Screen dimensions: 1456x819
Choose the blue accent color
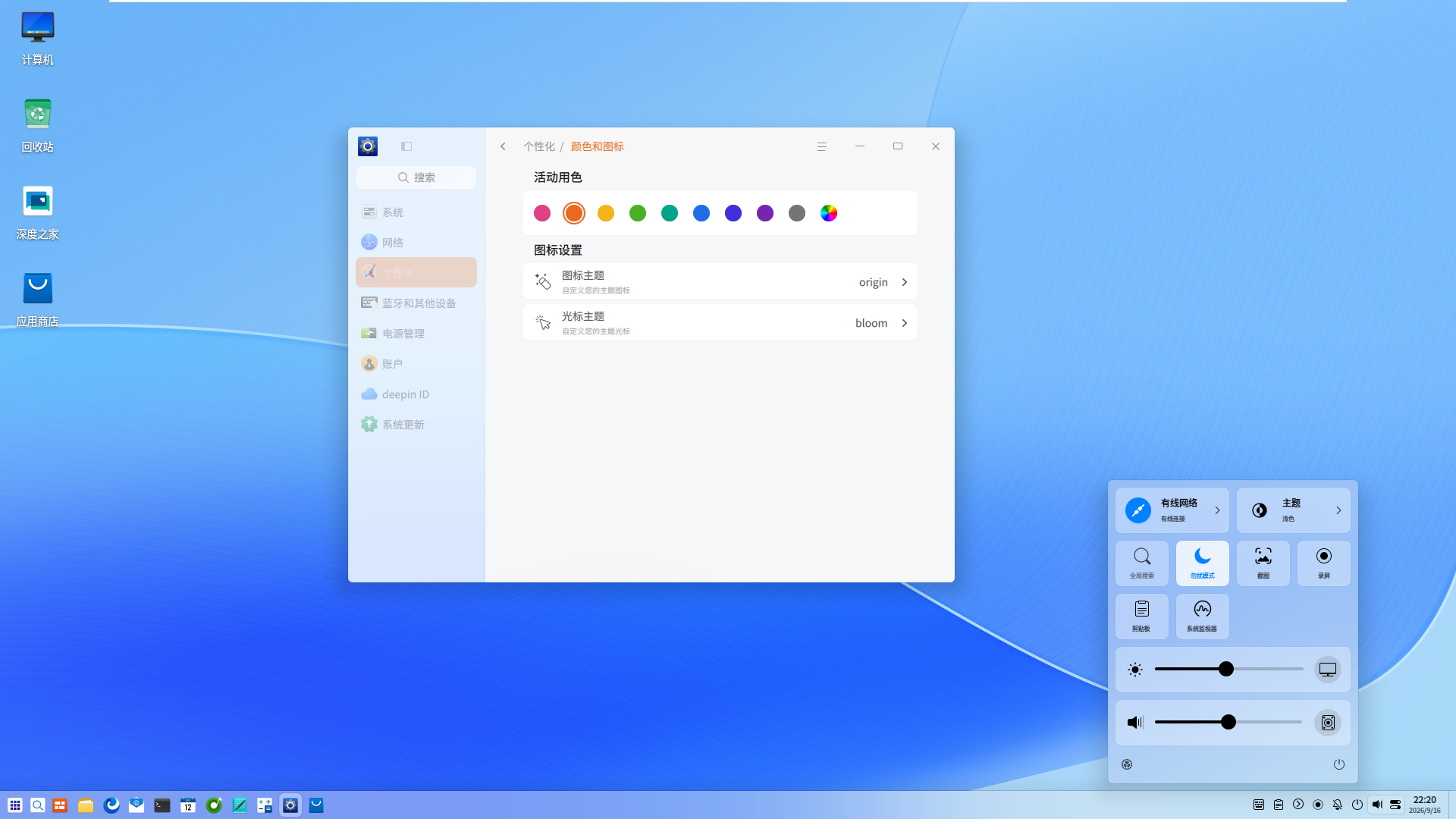(701, 213)
